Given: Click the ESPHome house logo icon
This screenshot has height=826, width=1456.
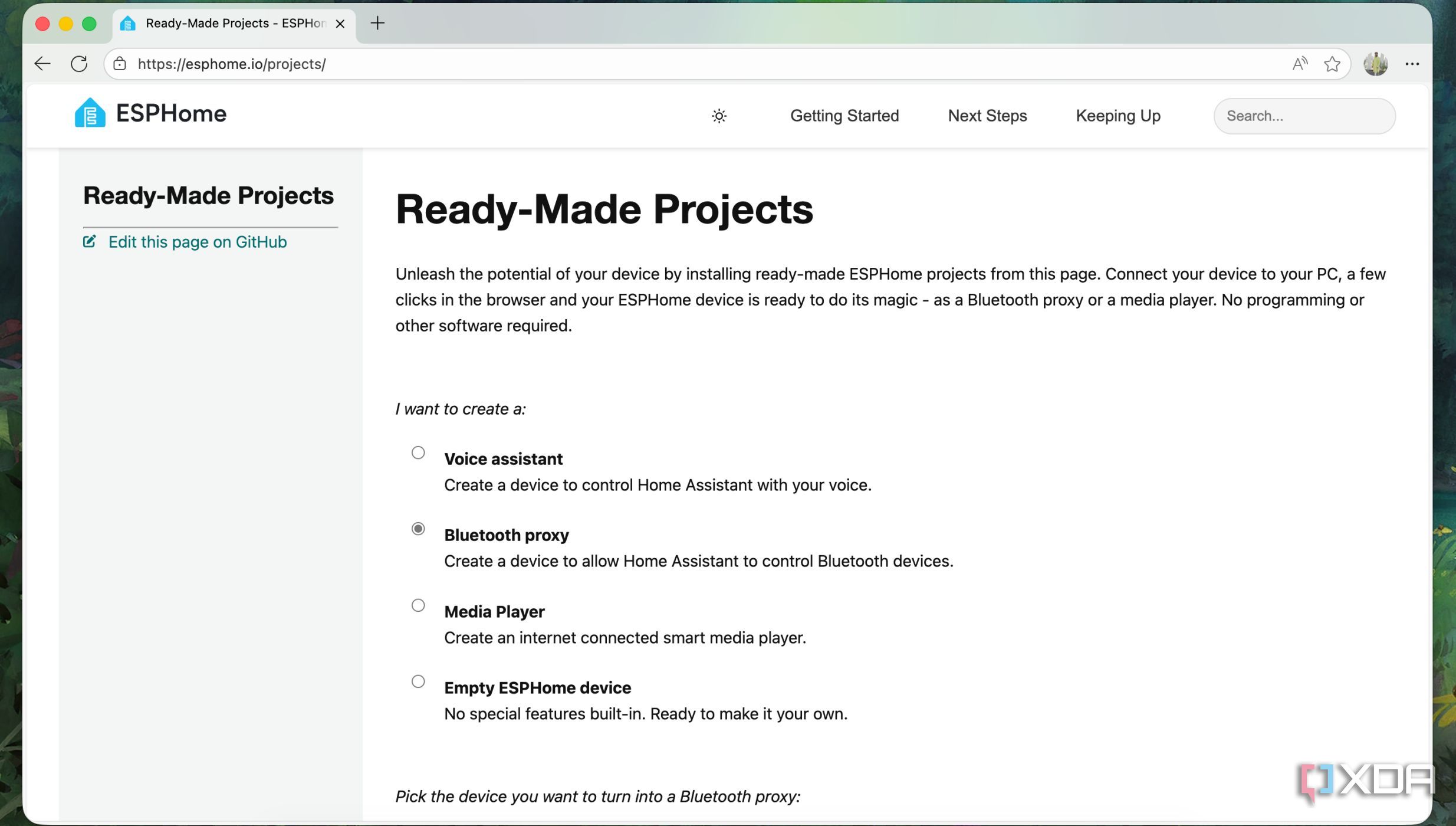Looking at the screenshot, I should pos(90,113).
